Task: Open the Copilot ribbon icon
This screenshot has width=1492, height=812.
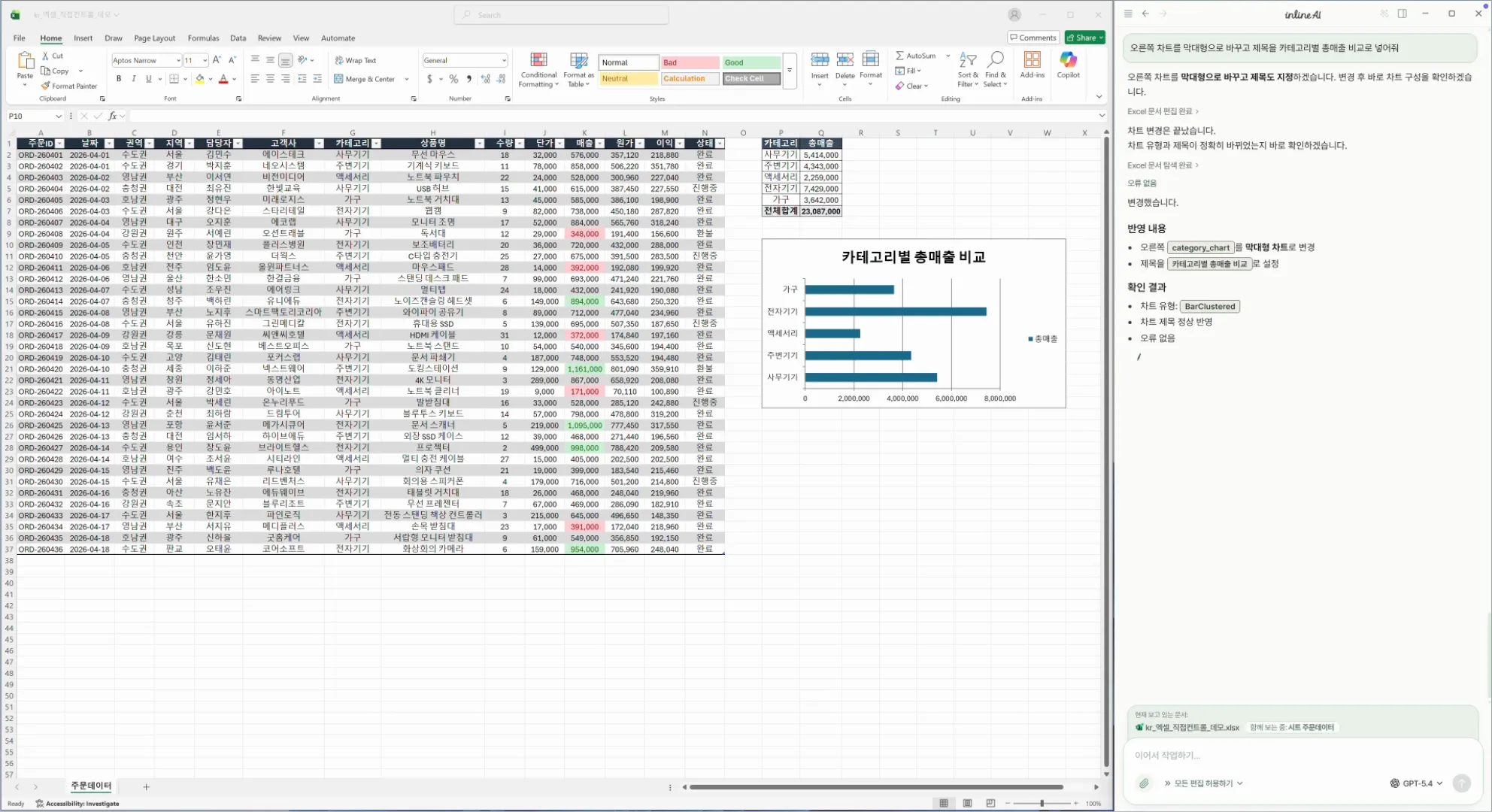Action: [1068, 60]
